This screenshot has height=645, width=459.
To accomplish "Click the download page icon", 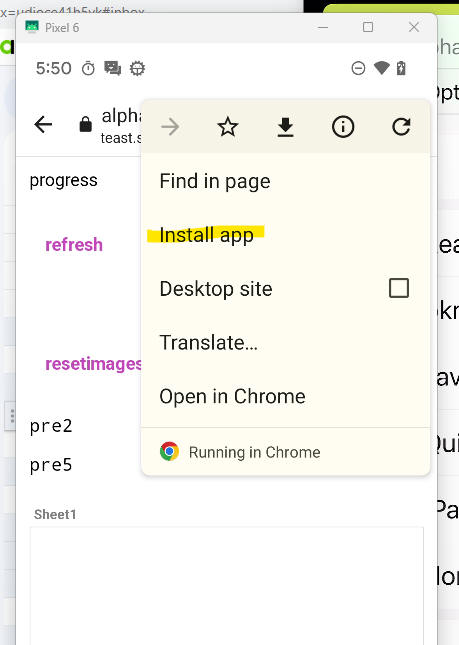I will click(285, 127).
